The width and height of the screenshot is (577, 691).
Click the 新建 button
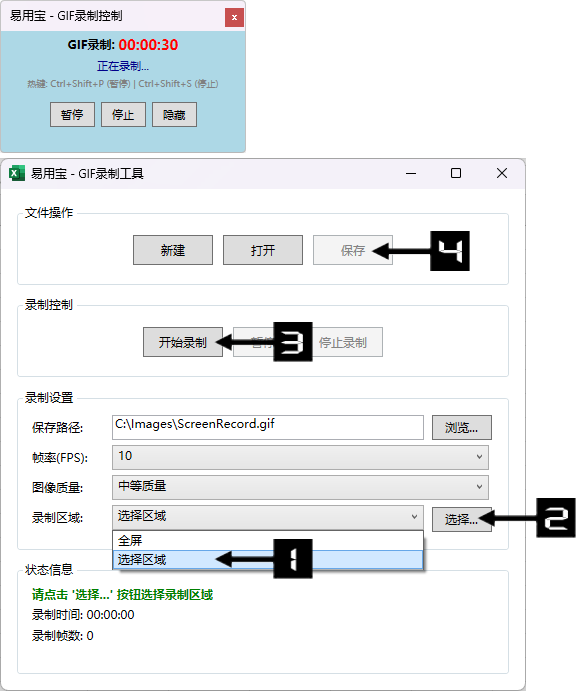click(173, 250)
